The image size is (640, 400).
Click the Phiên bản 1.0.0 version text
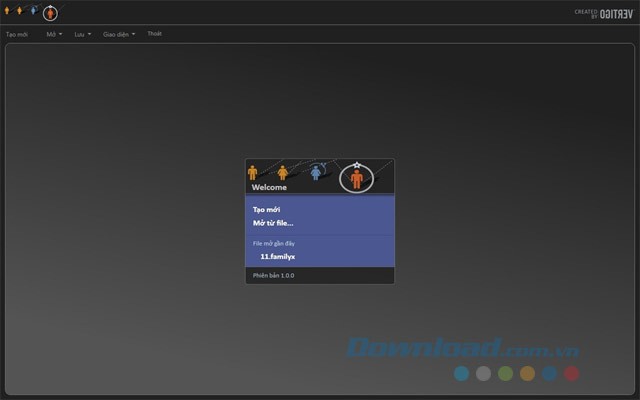[x=273, y=274]
